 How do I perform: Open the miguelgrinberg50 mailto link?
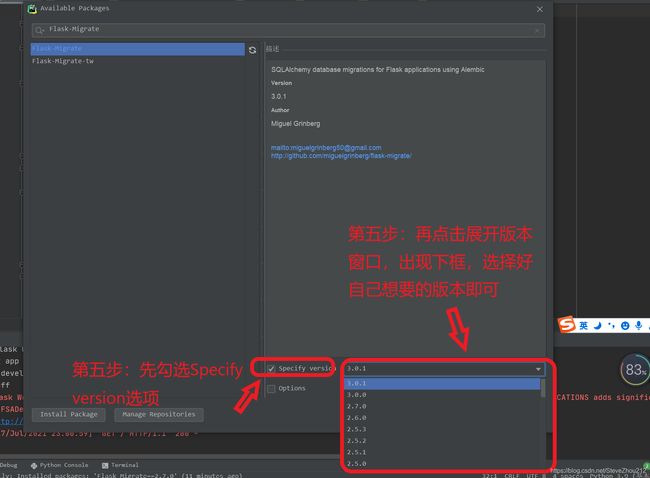tap(326, 148)
